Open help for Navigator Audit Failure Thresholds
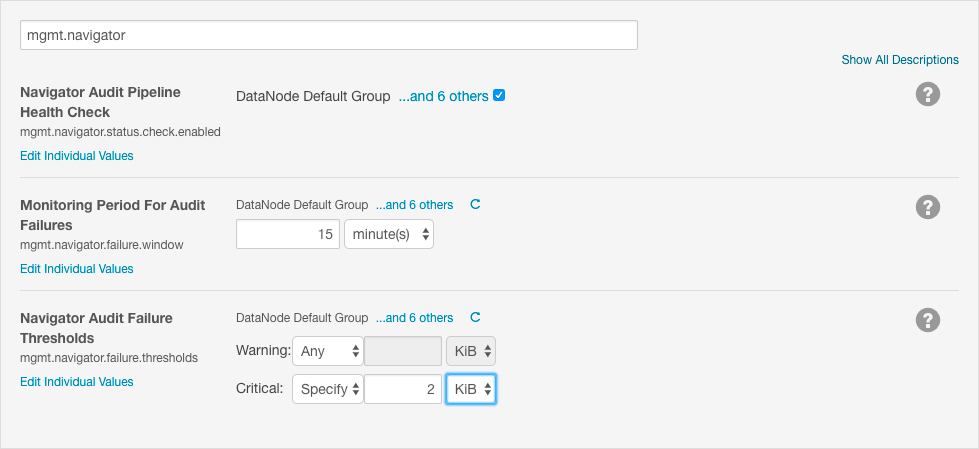Image resolution: width=979 pixels, height=449 pixels. pyautogui.click(x=928, y=320)
